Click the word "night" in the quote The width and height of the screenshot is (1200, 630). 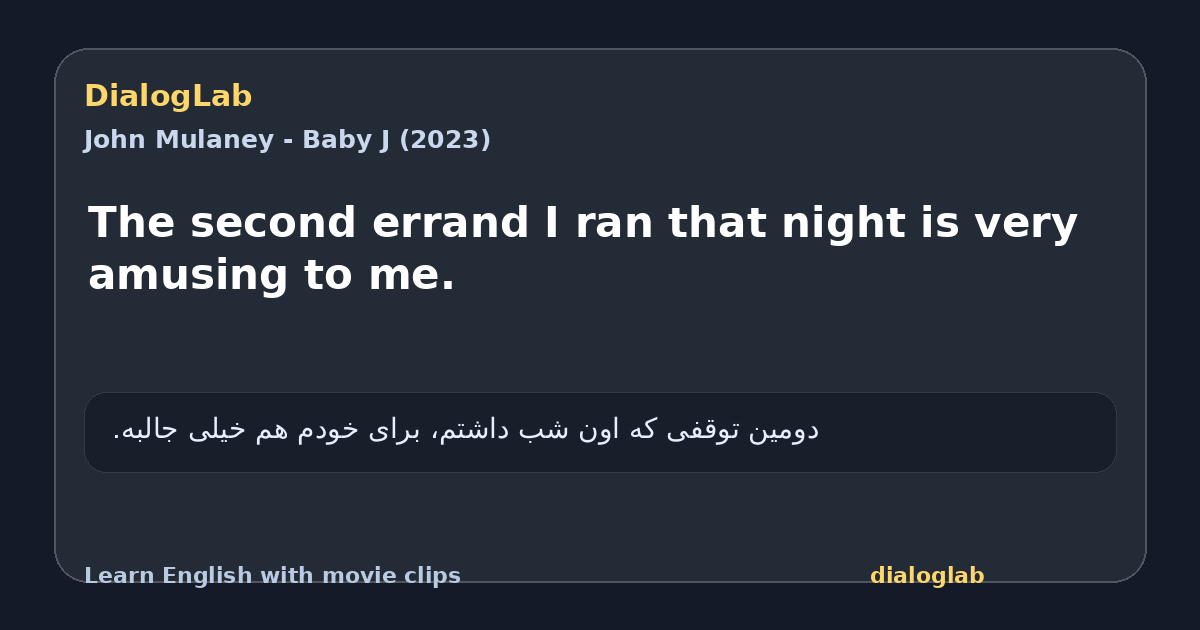pos(839,223)
